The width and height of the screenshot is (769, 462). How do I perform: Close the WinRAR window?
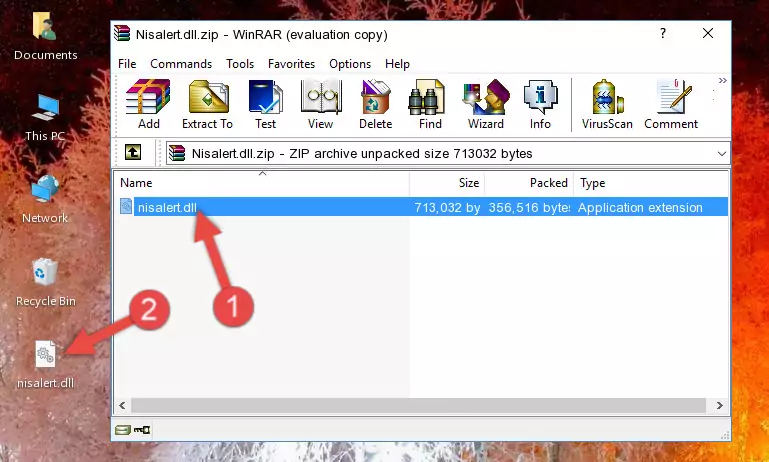(x=708, y=33)
